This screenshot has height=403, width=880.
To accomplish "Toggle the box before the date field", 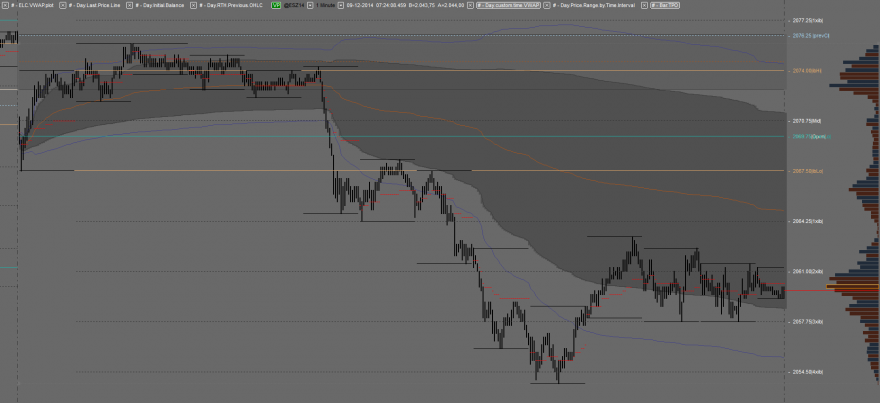I will click(341, 5).
